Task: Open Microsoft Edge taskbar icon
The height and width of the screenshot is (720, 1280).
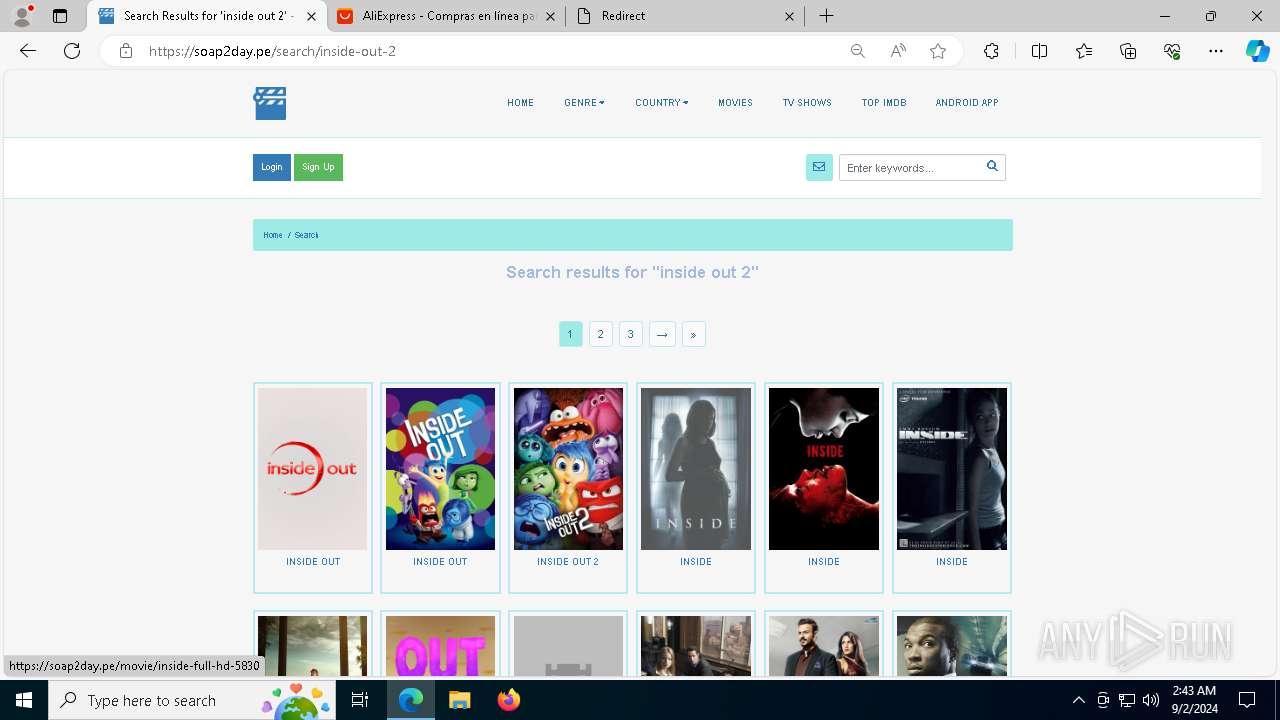Action: pos(411,700)
